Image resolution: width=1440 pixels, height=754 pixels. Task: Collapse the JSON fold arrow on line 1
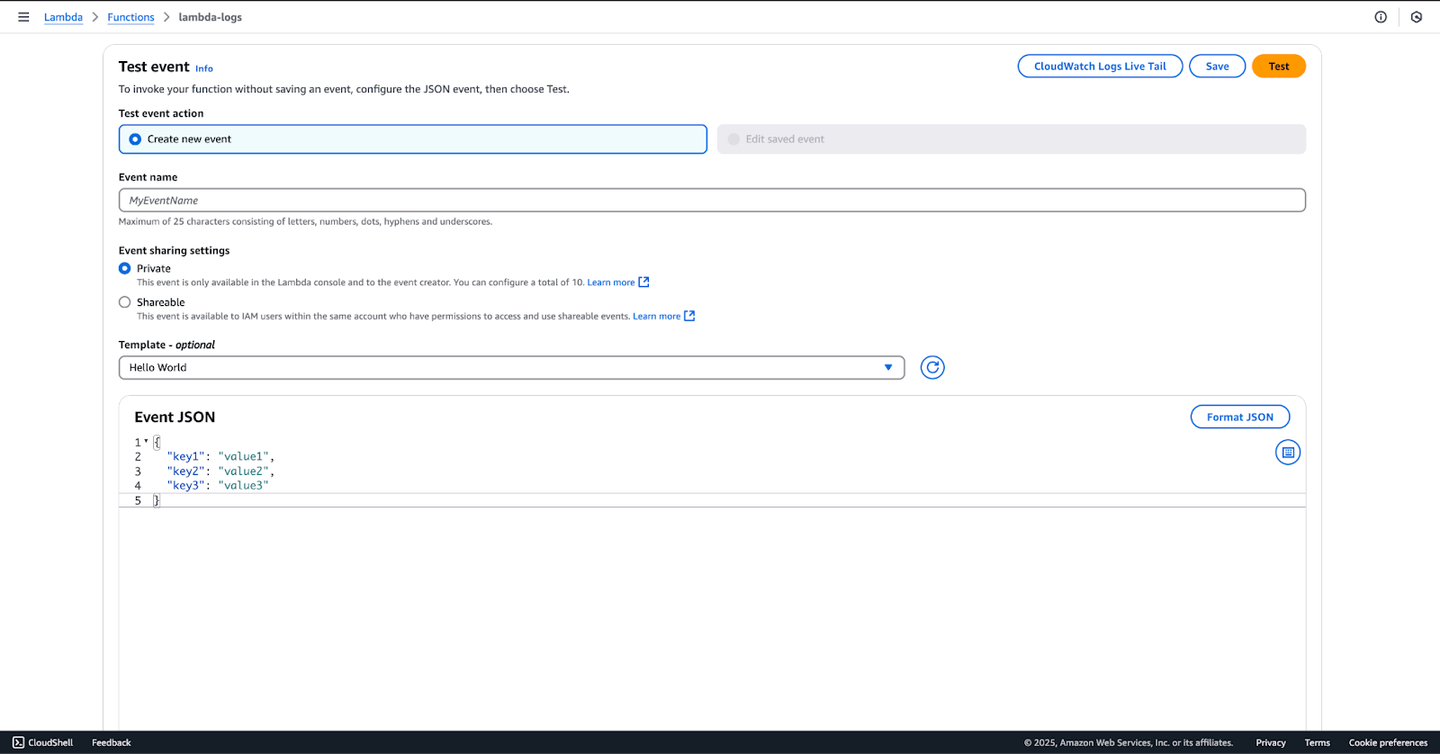tap(146, 441)
